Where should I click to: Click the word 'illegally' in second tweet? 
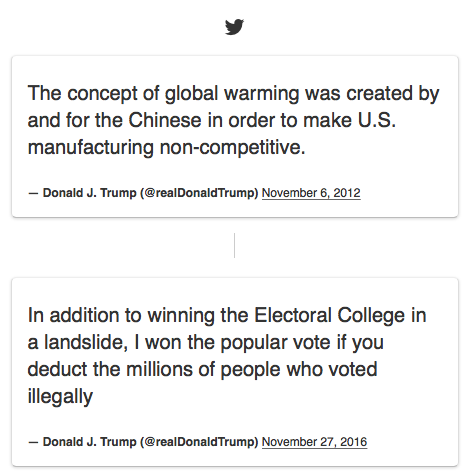coord(60,397)
